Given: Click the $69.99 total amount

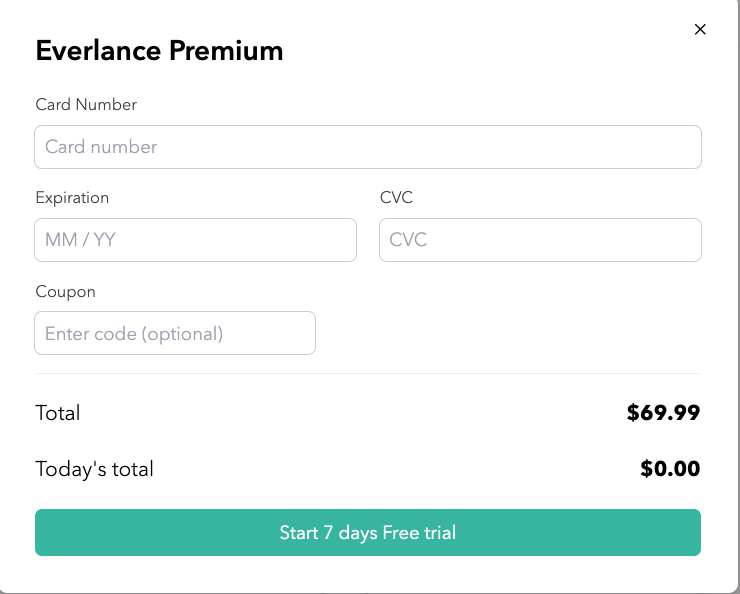Looking at the screenshot, I should pyautogui.click(x=663, y=412).
